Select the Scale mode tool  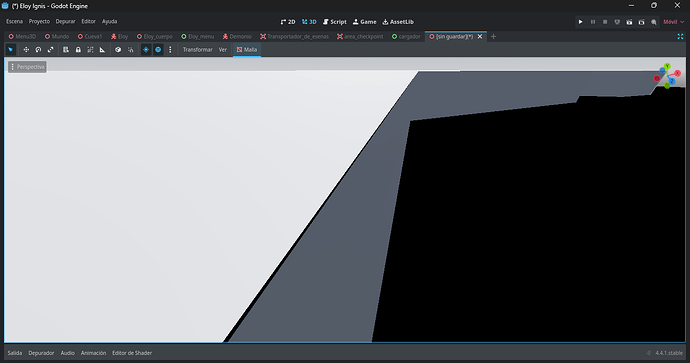(51, 50)
